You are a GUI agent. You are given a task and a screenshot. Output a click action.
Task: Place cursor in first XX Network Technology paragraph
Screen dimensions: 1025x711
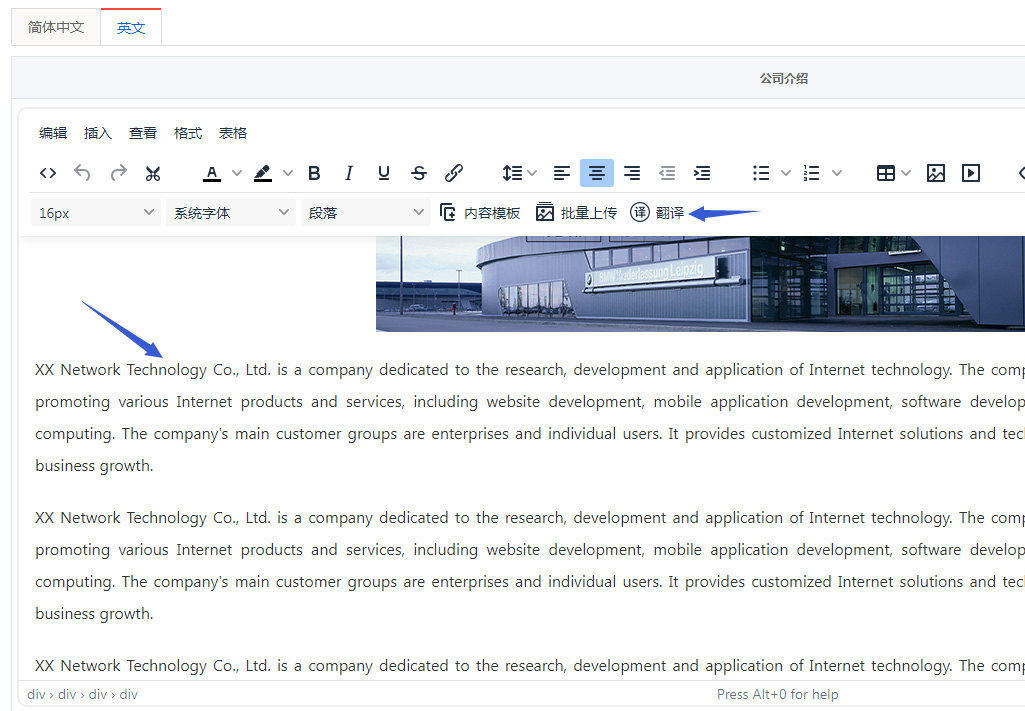(529, 418)
